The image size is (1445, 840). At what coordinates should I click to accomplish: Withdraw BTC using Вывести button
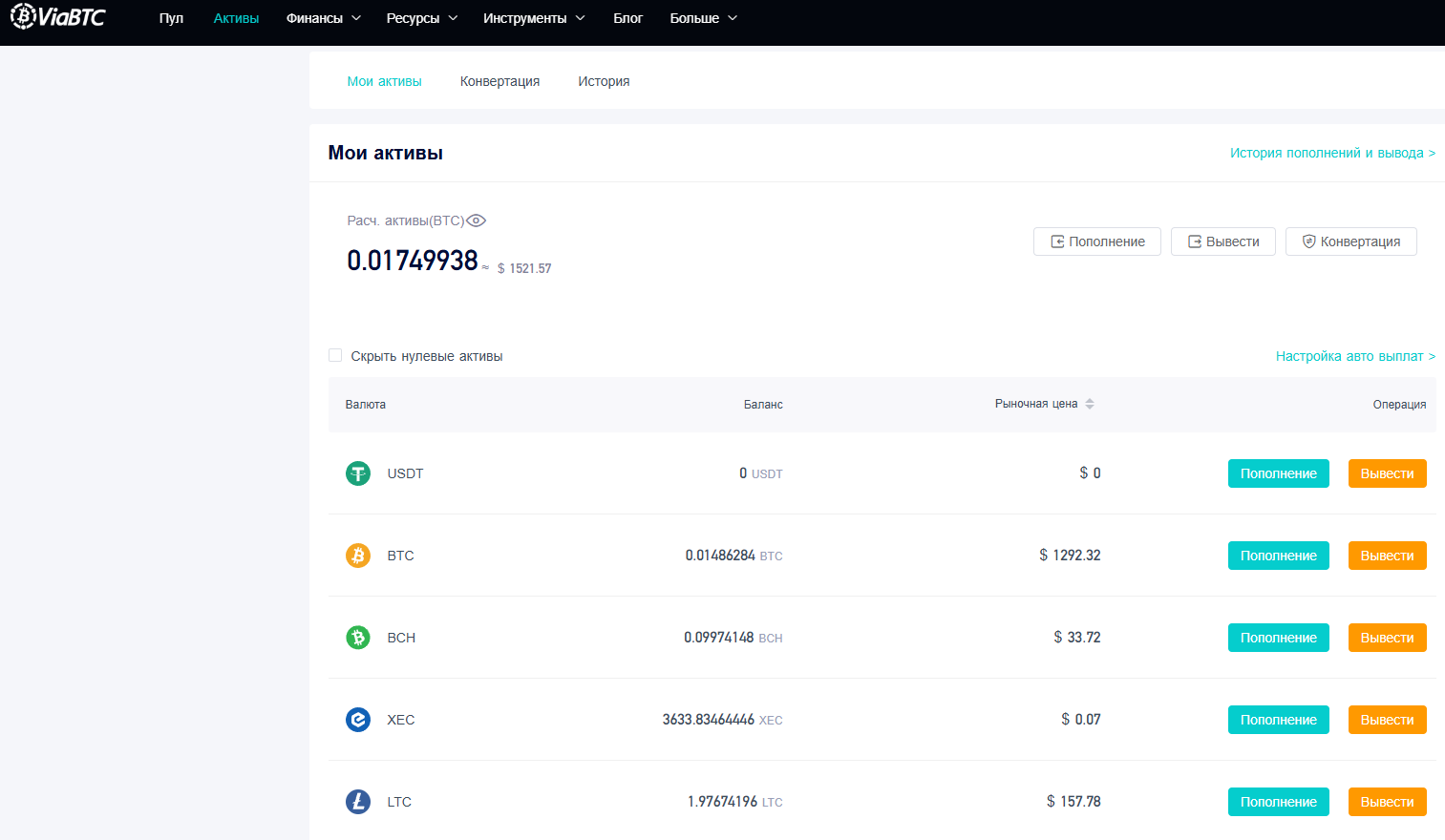(1388, 556)
